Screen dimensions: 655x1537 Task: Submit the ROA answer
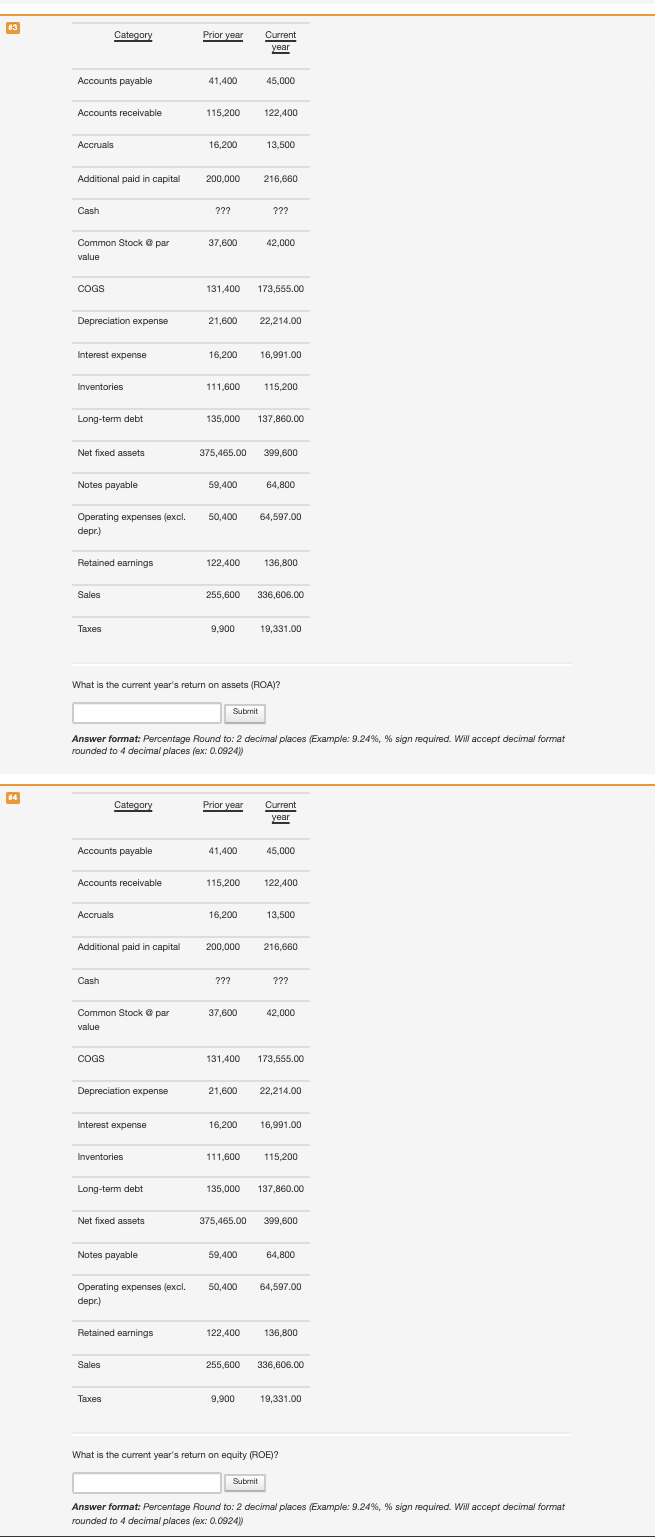[244, 712]
